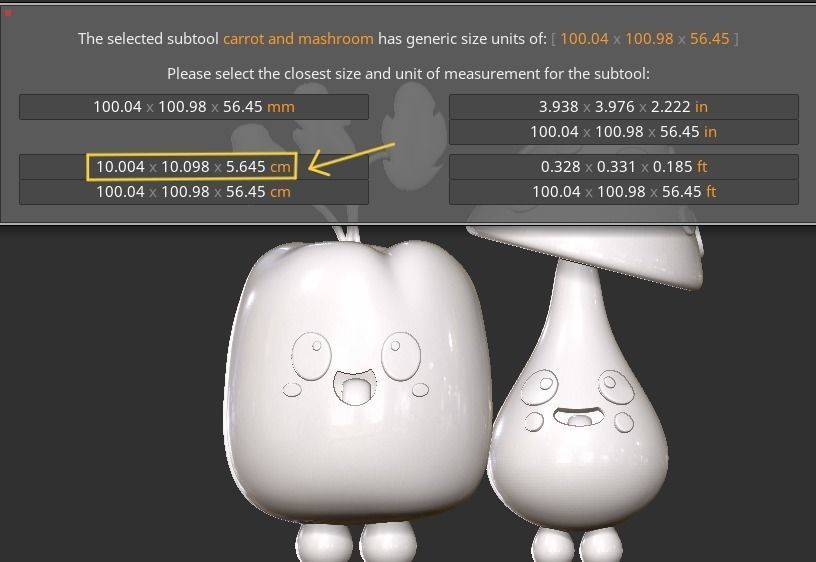Image resolution: width=816 pixels, height=562 pixels.
Task: Click the 'Please select the closest size' instruction text
Action: [x=408, y=74]
